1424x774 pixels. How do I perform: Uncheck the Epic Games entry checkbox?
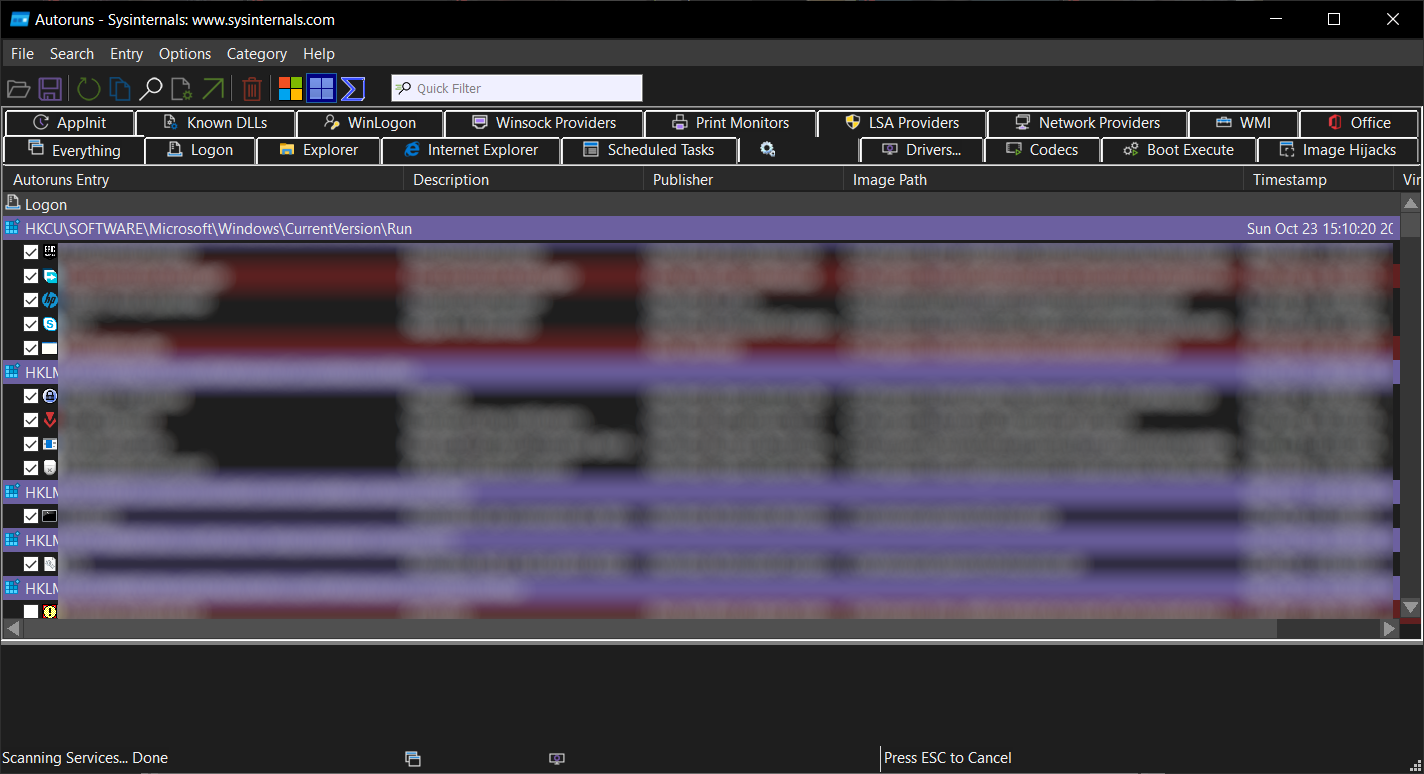pos(31,252)
